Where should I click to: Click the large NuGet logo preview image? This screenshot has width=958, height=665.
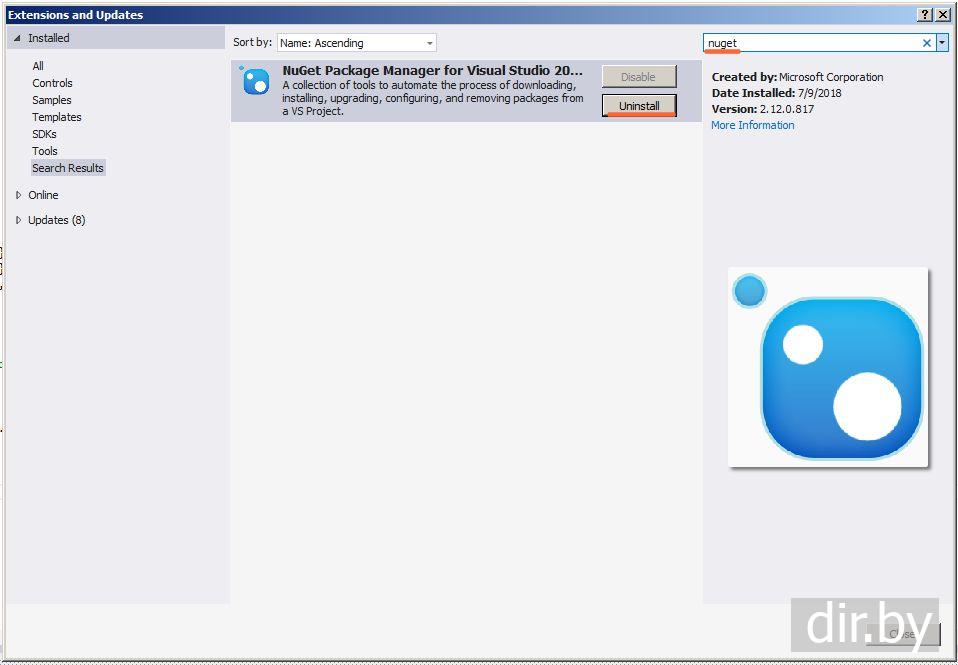[x=828, y=368]
